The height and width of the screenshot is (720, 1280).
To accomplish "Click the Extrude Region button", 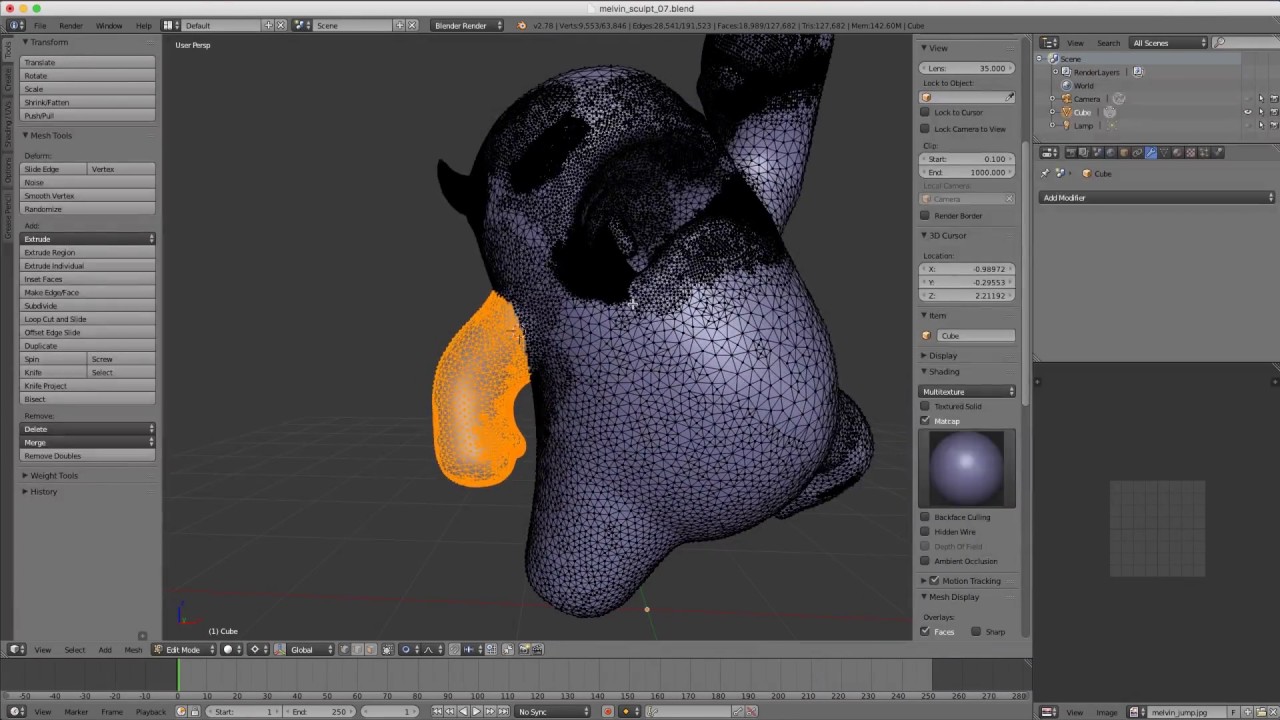I will point(89,252).
